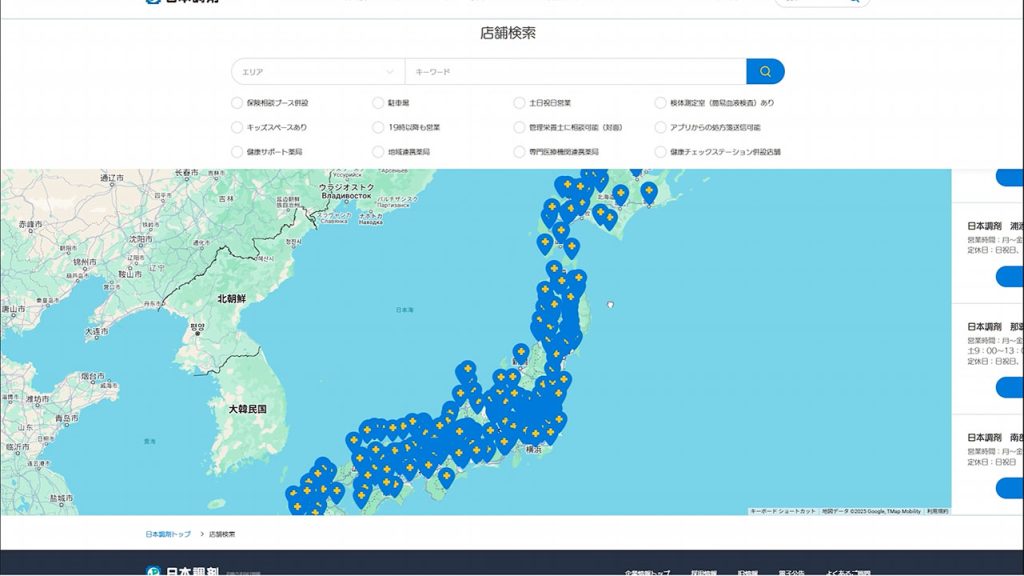The image size is (1024, 576).
Task: Open the 日本調剤トップ breadcrumb link
Action: click(168, 534)
